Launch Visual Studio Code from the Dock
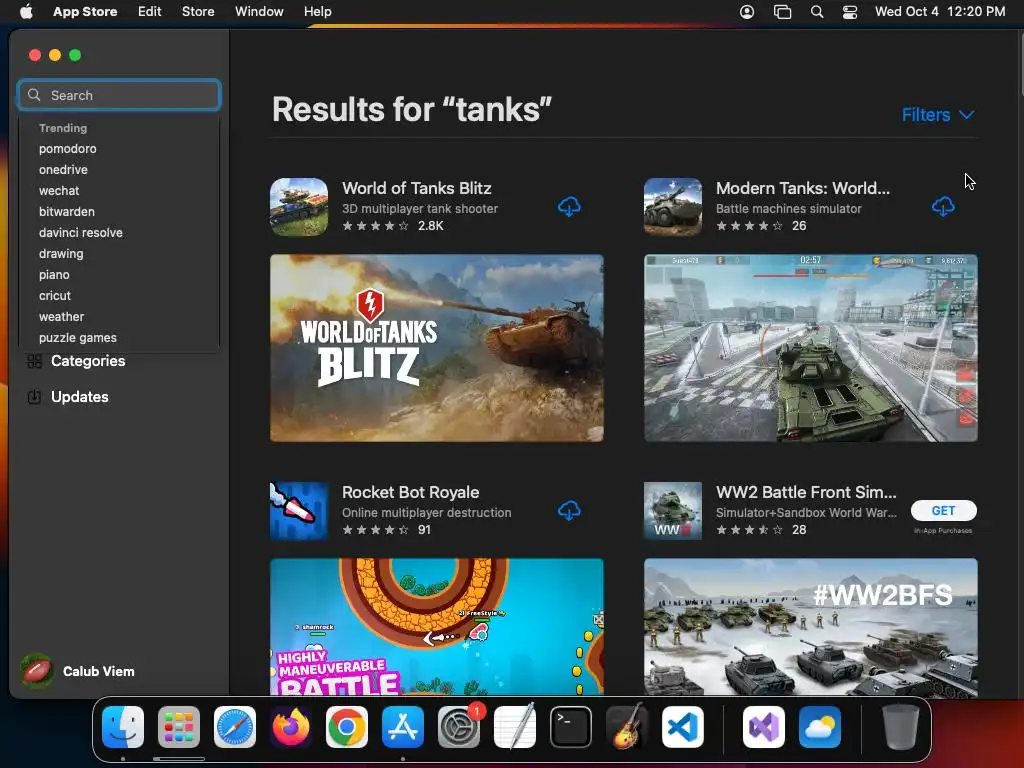 (683, 727)
